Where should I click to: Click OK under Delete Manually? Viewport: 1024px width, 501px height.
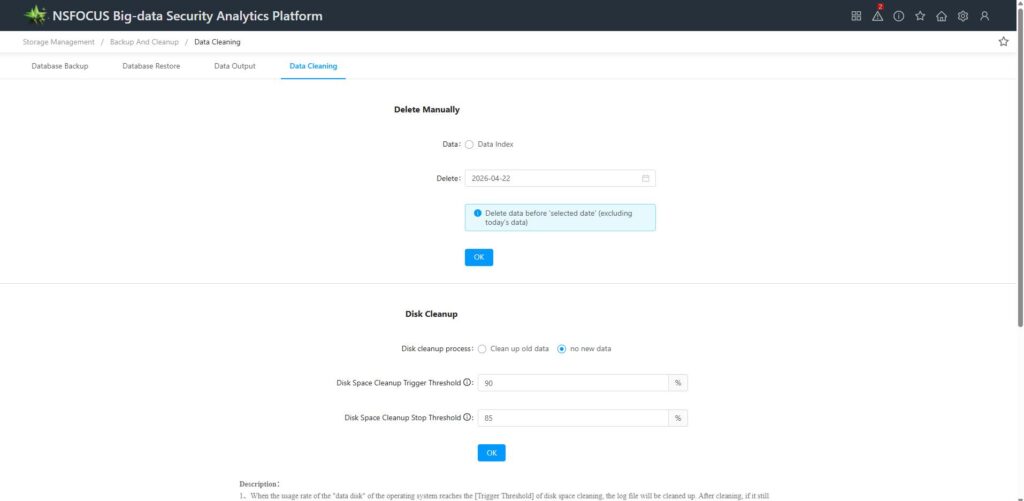click(x=479, y=258)
